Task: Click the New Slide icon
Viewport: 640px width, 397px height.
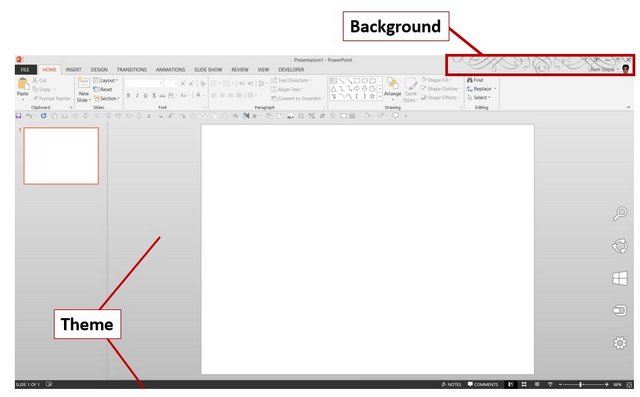Action: [84, 83]
